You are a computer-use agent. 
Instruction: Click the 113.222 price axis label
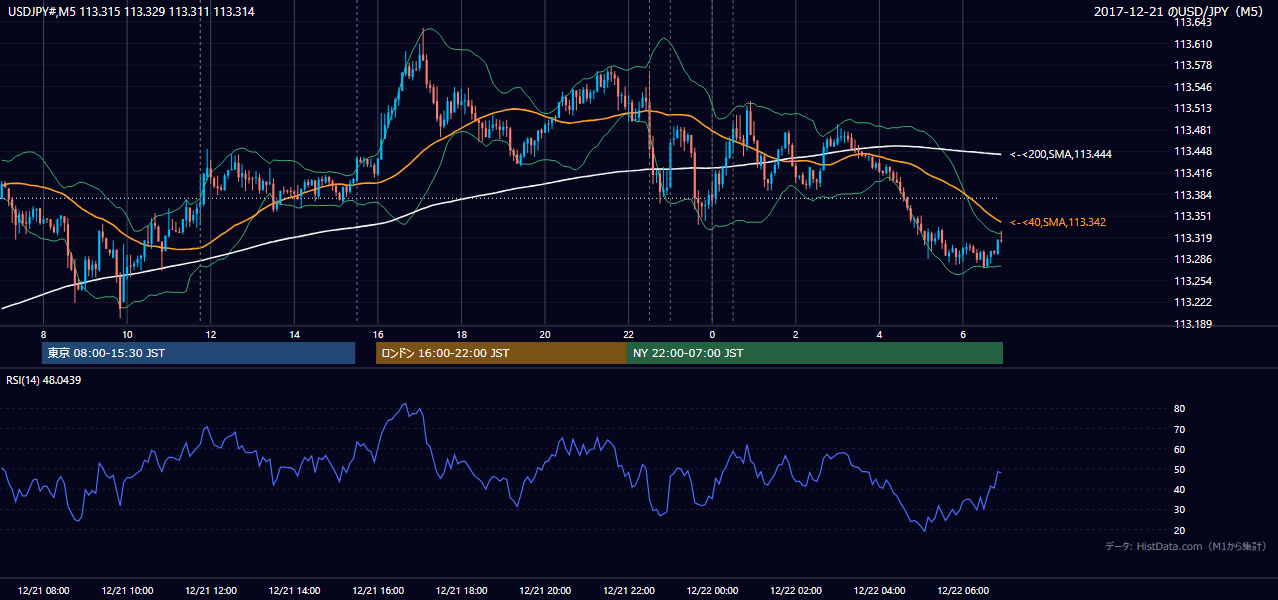click(x=1194, y=302)
